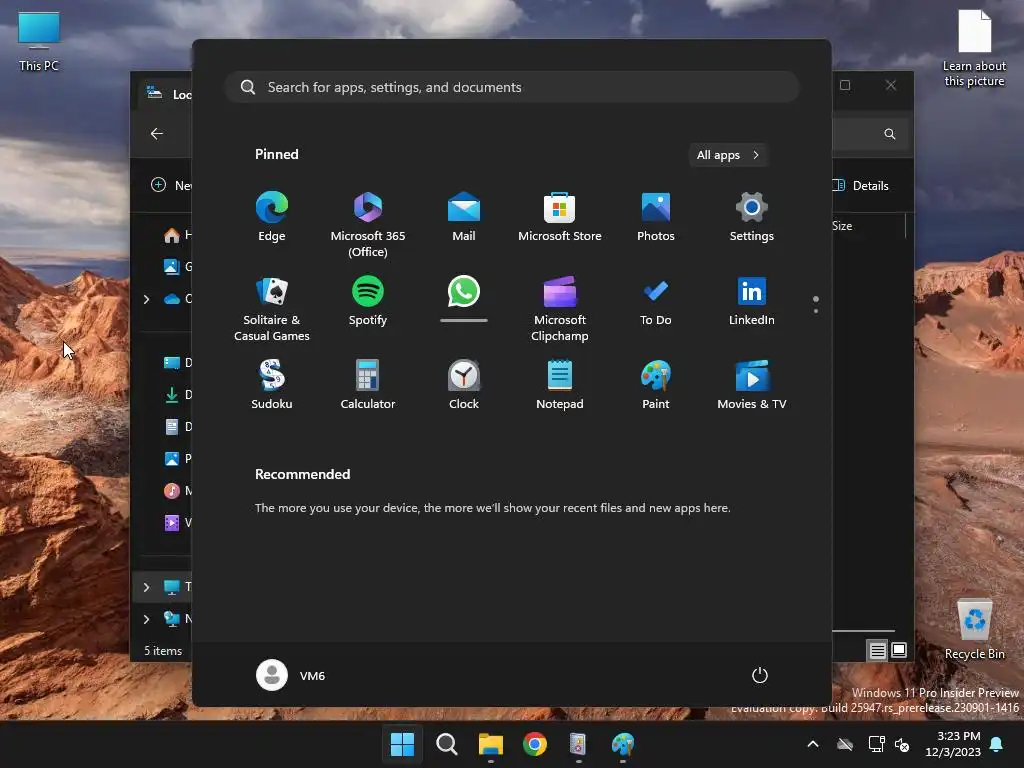The image size is (1024, 768).
Task: Open LinkedIn pinned app
Action: [752, 301]
